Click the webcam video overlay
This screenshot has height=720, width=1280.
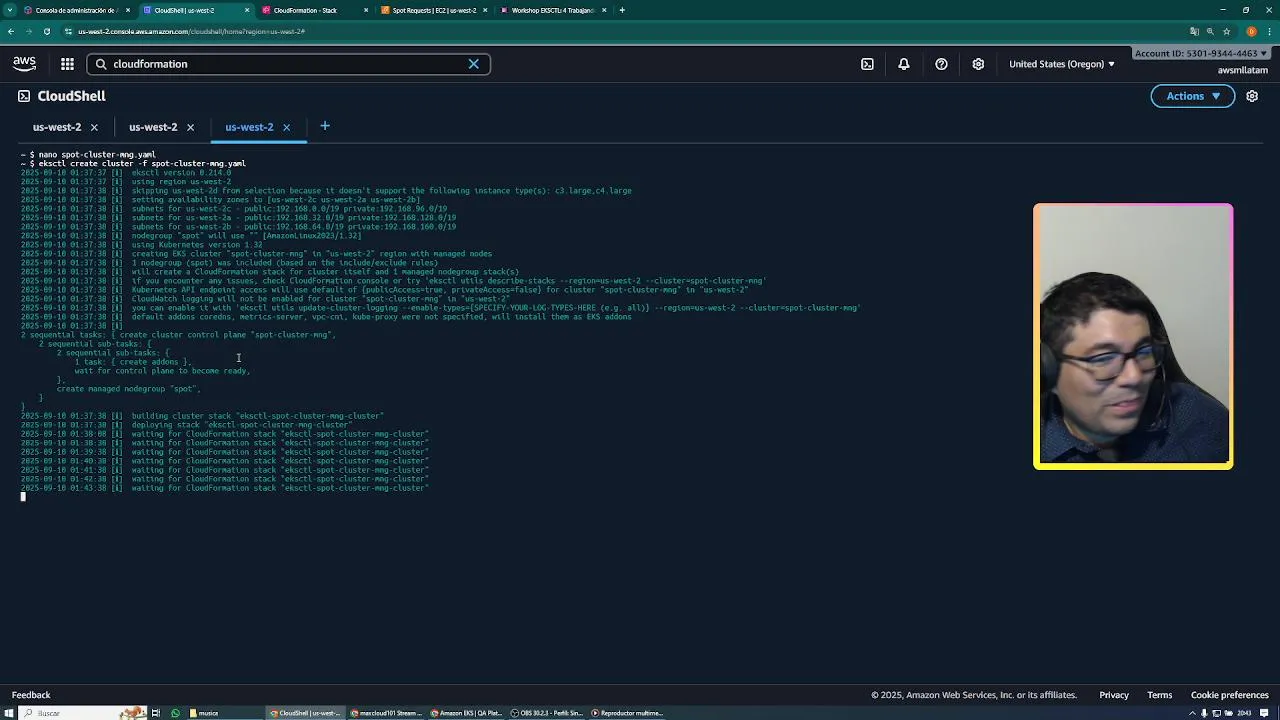point(1133,336)
